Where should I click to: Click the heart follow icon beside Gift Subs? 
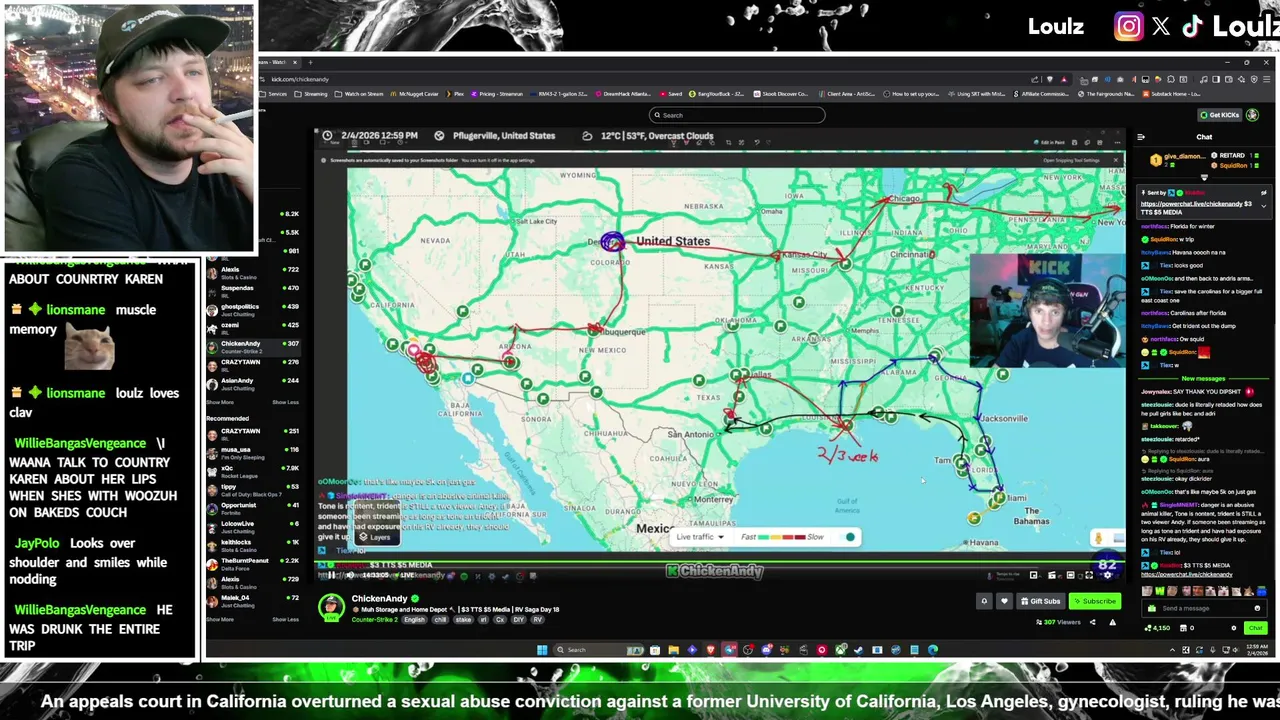tap(1004, 601)
